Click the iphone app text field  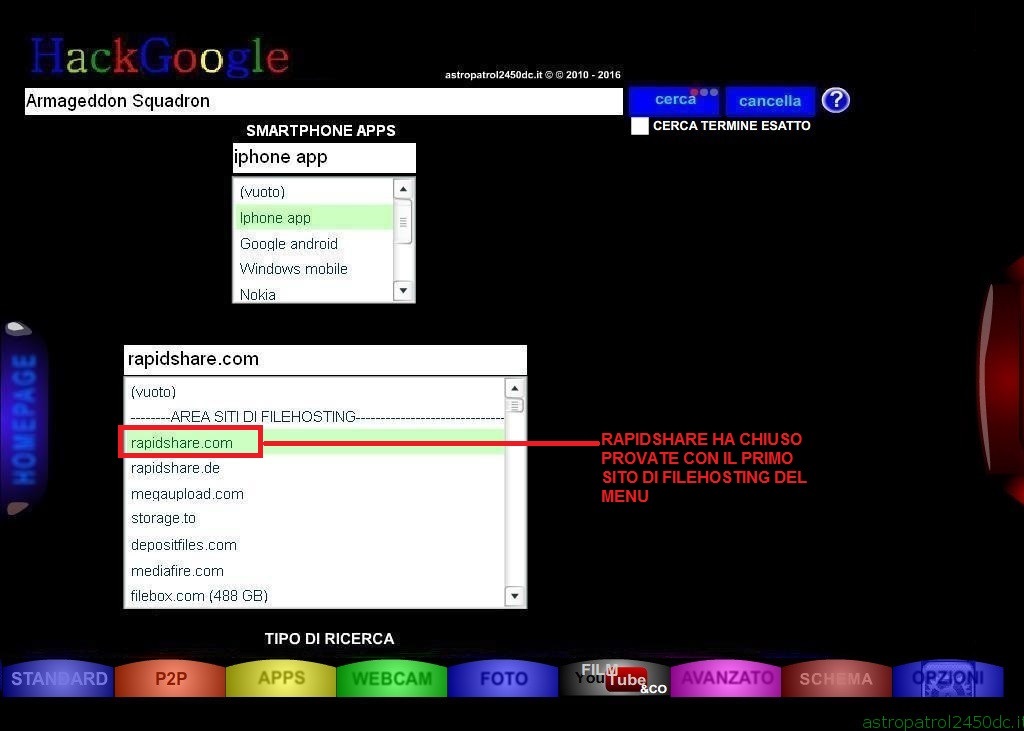click(x=324, y=157)
